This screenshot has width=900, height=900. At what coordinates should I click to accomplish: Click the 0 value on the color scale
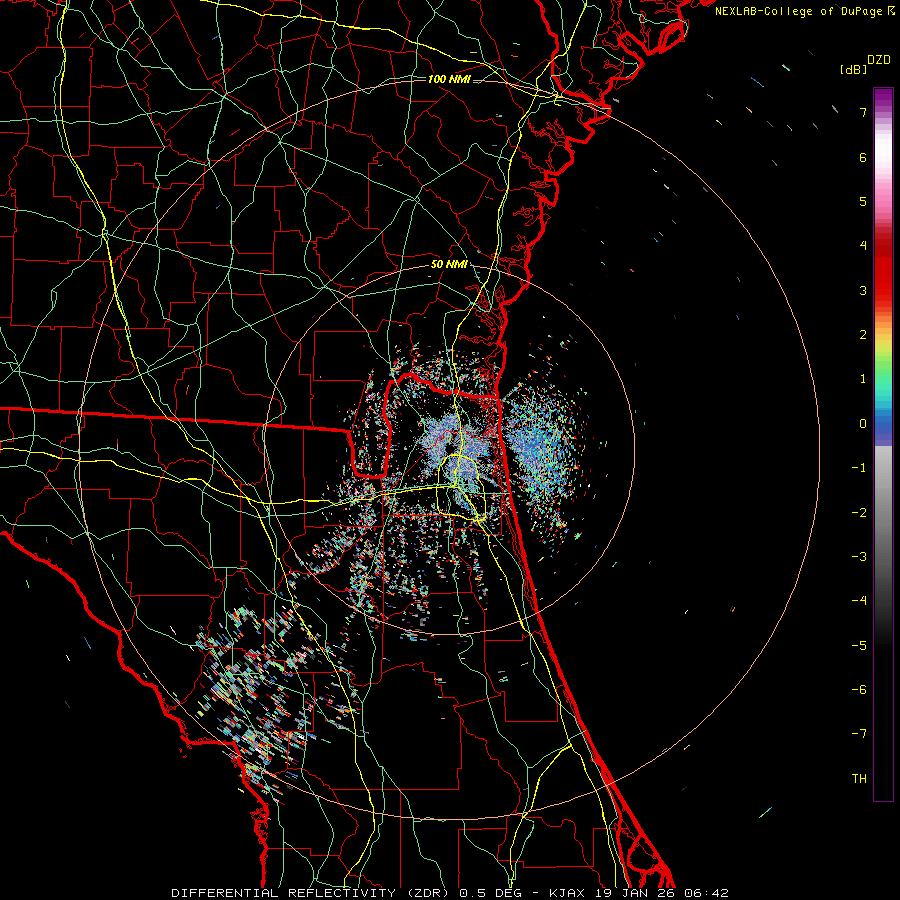(x=863, y=424)
